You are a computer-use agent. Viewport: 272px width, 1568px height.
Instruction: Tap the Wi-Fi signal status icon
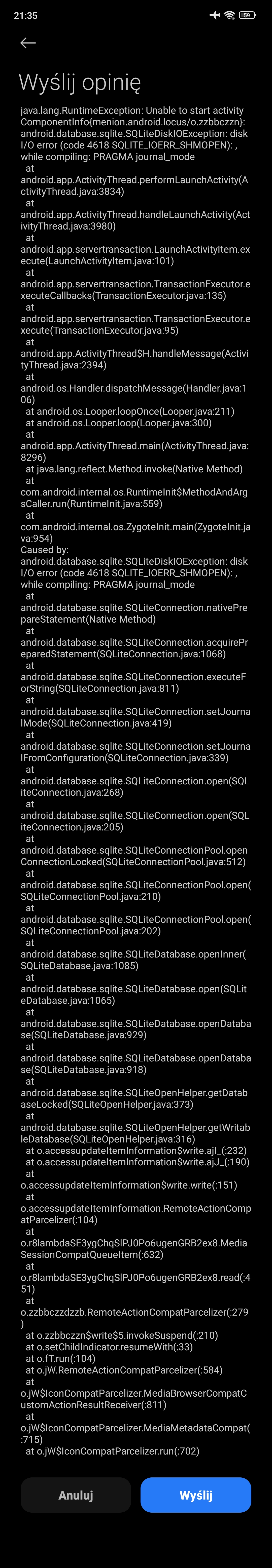(x=229, y=15)
